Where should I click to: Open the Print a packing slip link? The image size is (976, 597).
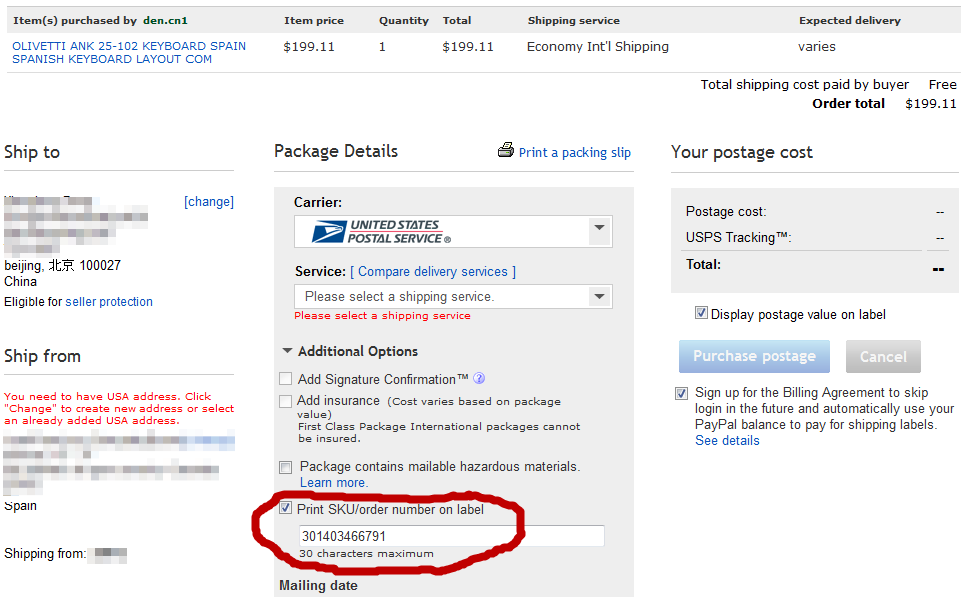click(574, 152)
